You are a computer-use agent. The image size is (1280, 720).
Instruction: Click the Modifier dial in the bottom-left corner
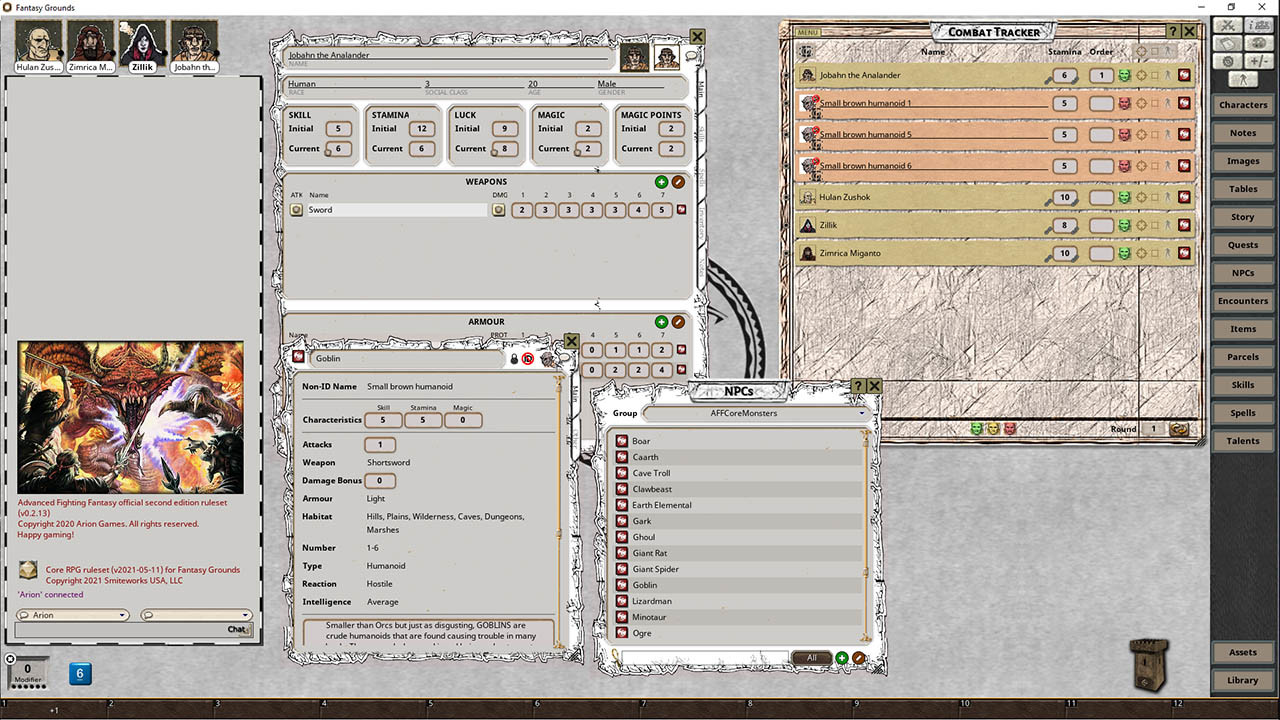(x=27, y=673)
